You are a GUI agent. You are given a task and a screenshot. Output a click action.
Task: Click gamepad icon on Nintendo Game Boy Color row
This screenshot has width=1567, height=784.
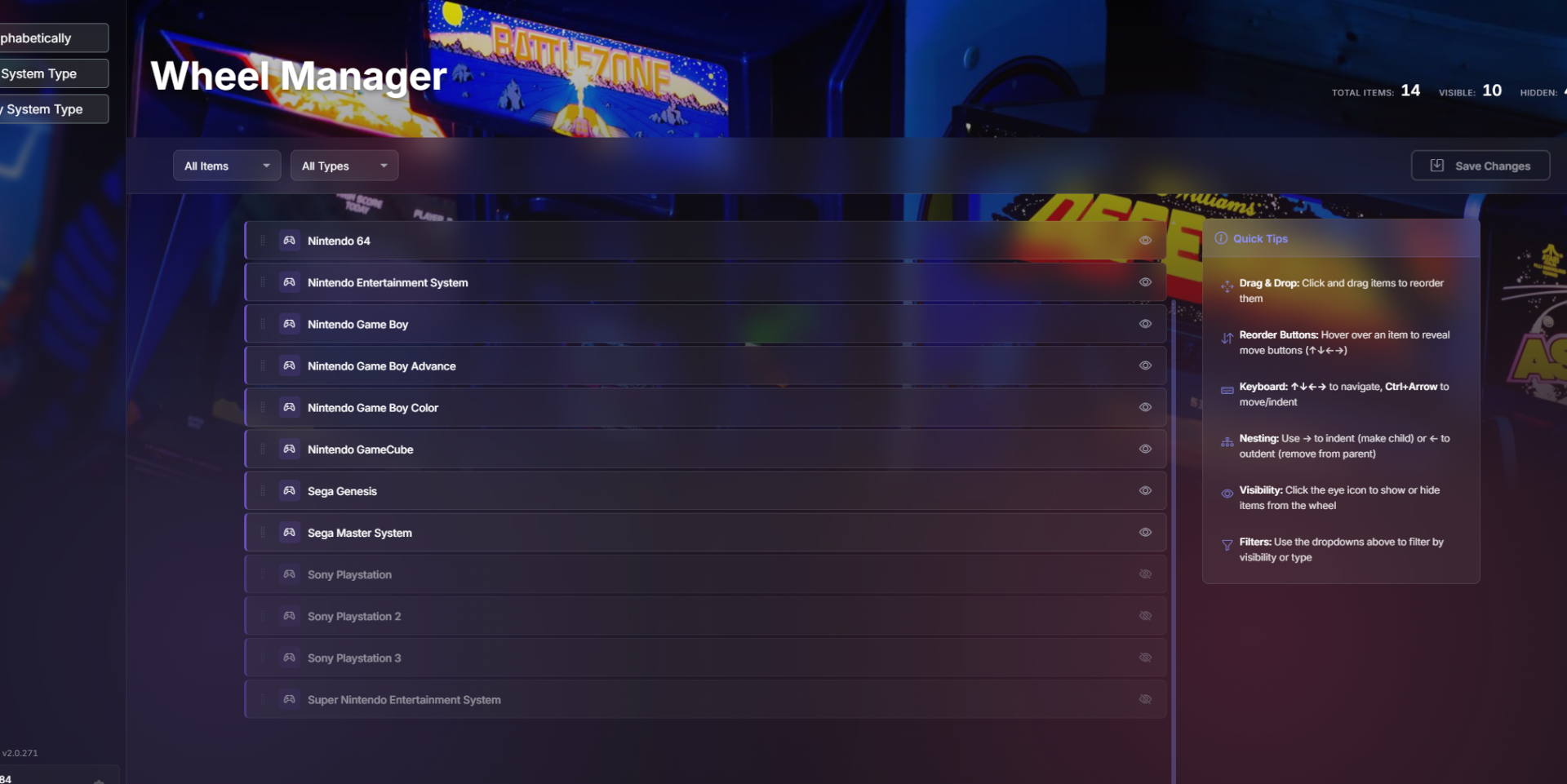click(x=289, y=407)
